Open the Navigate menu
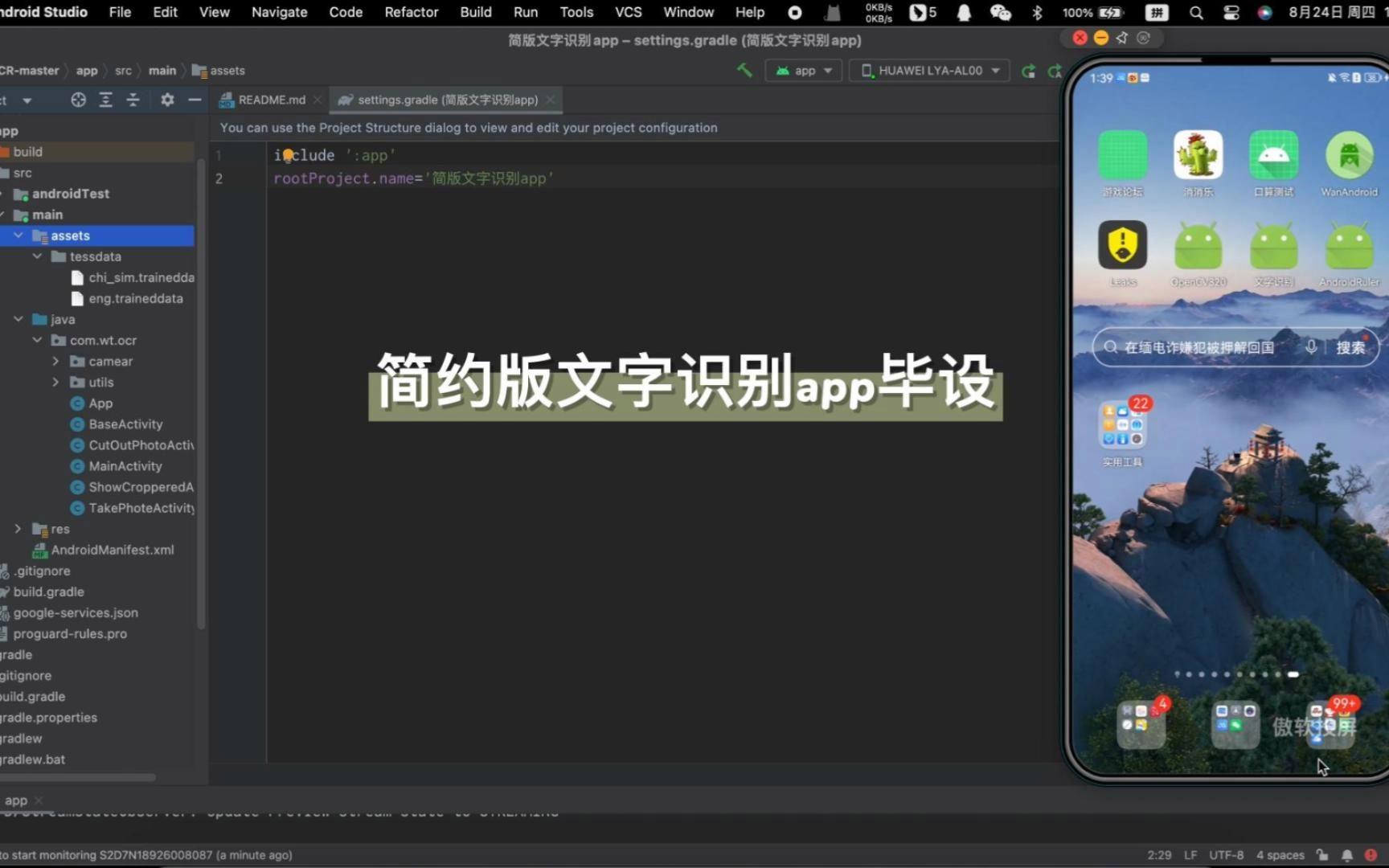The width and height of the screenshot is (1389, 868). point(279,12)
